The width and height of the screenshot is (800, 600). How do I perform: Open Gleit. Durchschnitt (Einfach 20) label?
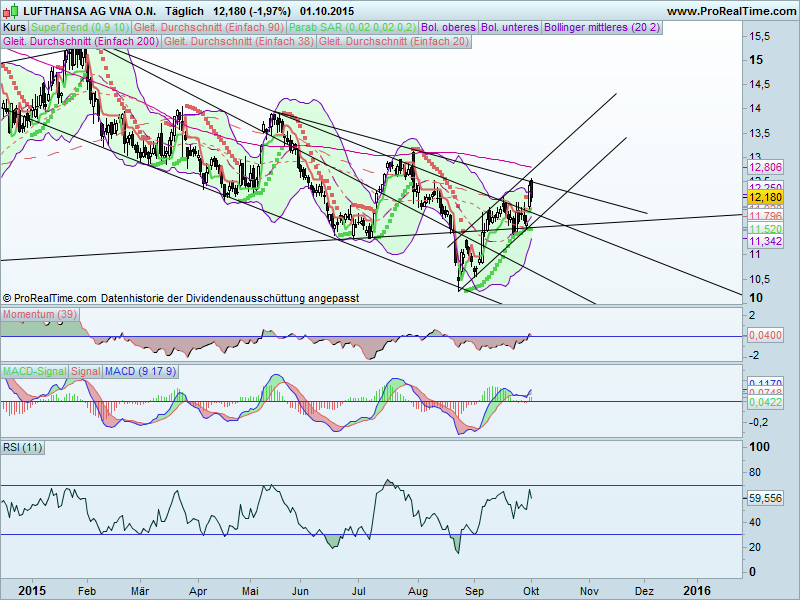[x=394, y=42]
